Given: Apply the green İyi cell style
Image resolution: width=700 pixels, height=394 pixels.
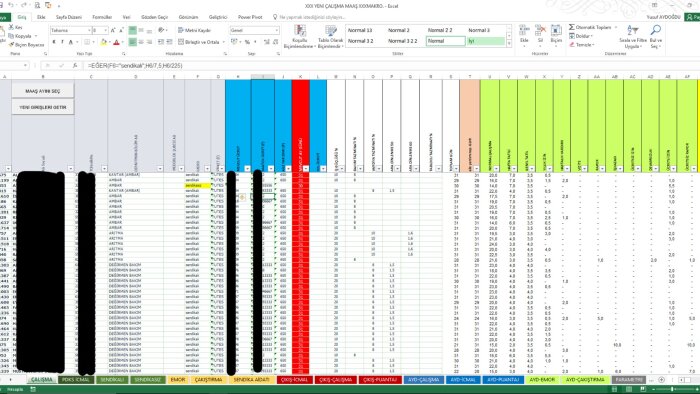Looking at the screenshot, I should 486,41.
